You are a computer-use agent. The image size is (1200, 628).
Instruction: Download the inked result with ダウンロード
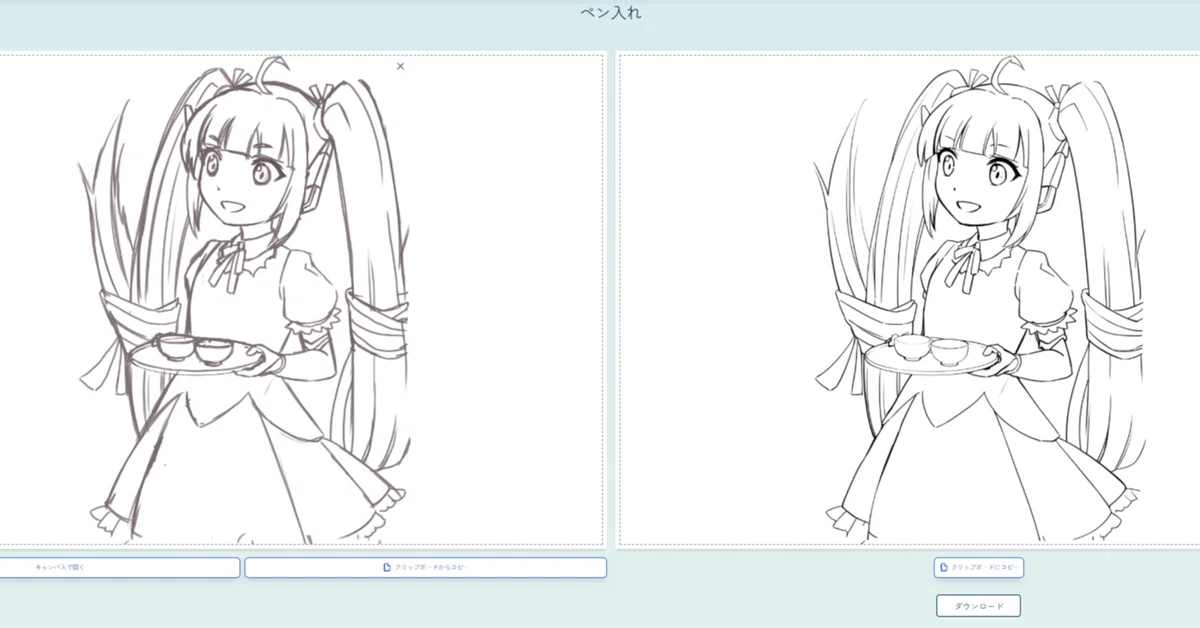[978, 606]
